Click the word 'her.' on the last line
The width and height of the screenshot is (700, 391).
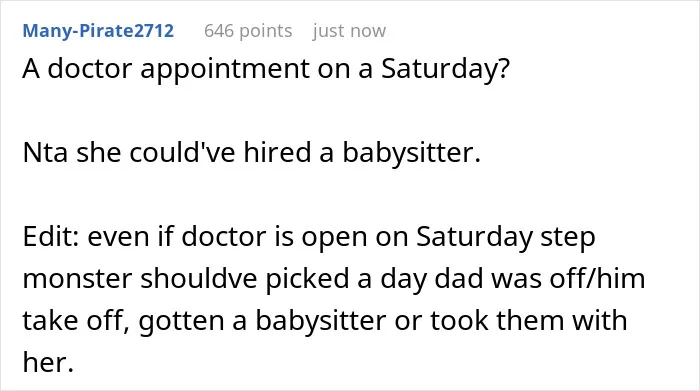tap(48, 362)
